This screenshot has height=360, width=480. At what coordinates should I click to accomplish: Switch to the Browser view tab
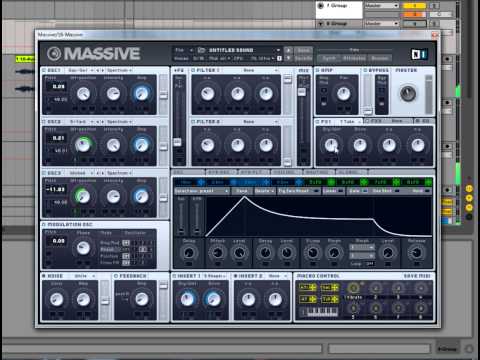pyautogui.click(x=379, y=58)
